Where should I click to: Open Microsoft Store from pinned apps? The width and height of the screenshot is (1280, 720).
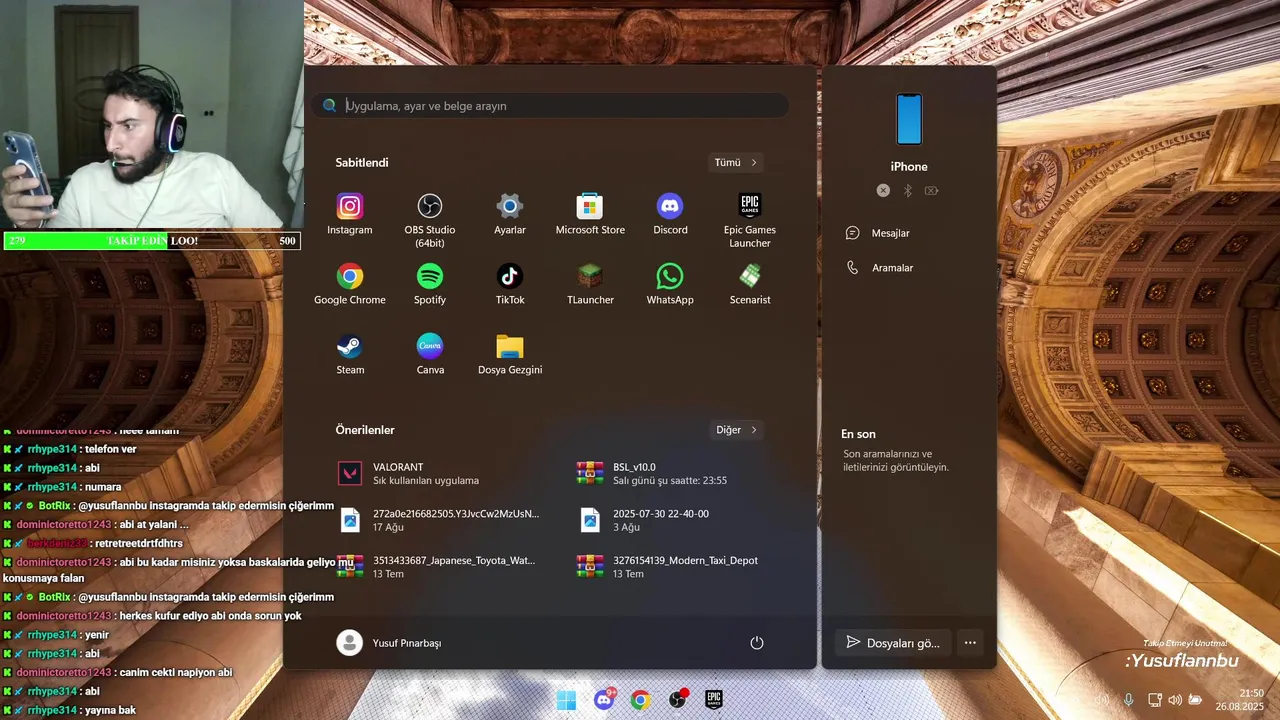tap(590, 215)
